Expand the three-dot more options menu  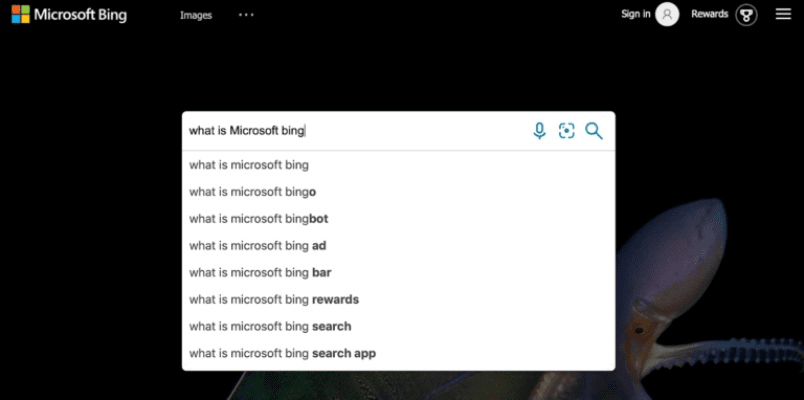pyautogui.click(x=246, y=14)
